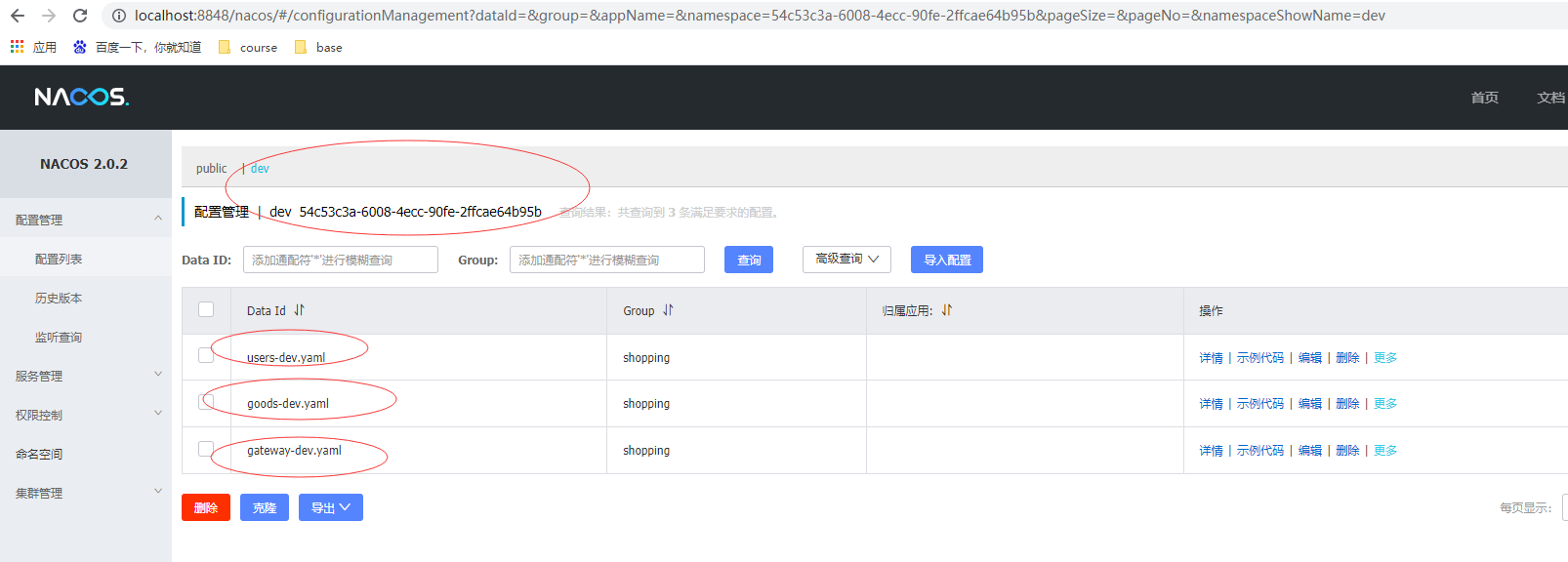Click 编辑 for users-dev.yaml
The width and height of the screenshot is (1568, 562).
tap(1310, 358)
